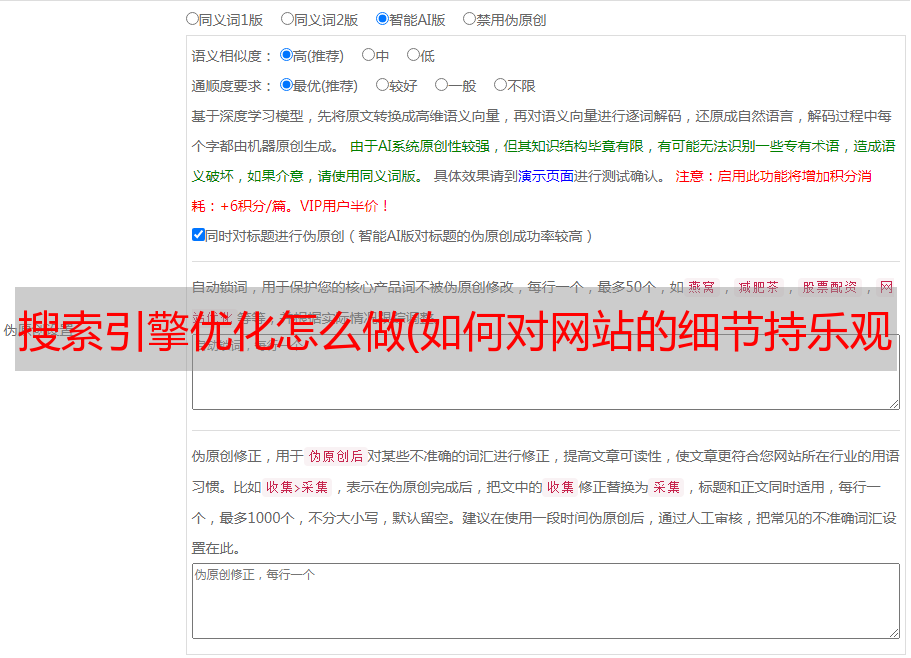The width and height of the screenshot is (911, 658).
Task: Click the 减肥茶 example keyword tag
Action: 758,287
